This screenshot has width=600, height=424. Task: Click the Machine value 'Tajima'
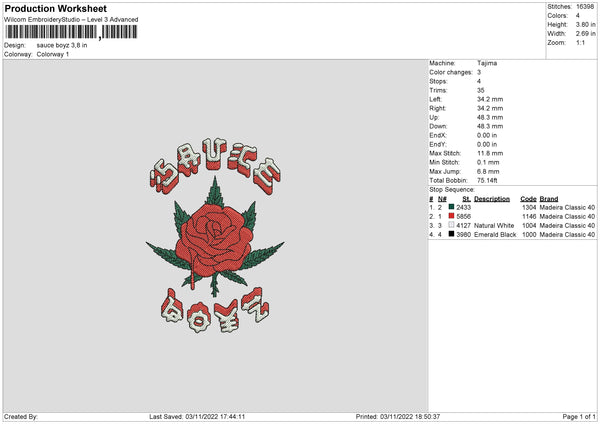(487, 63)
